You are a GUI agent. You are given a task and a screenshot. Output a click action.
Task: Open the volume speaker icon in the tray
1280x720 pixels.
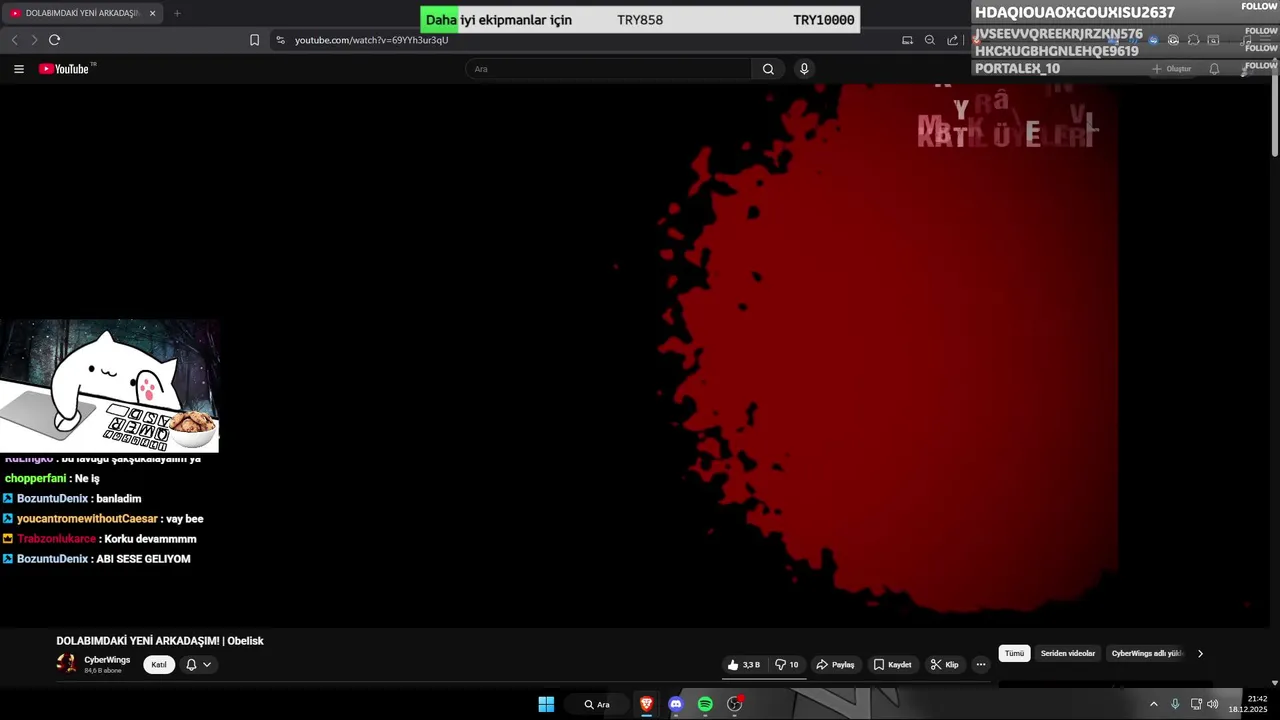(x=1213, y=704)
